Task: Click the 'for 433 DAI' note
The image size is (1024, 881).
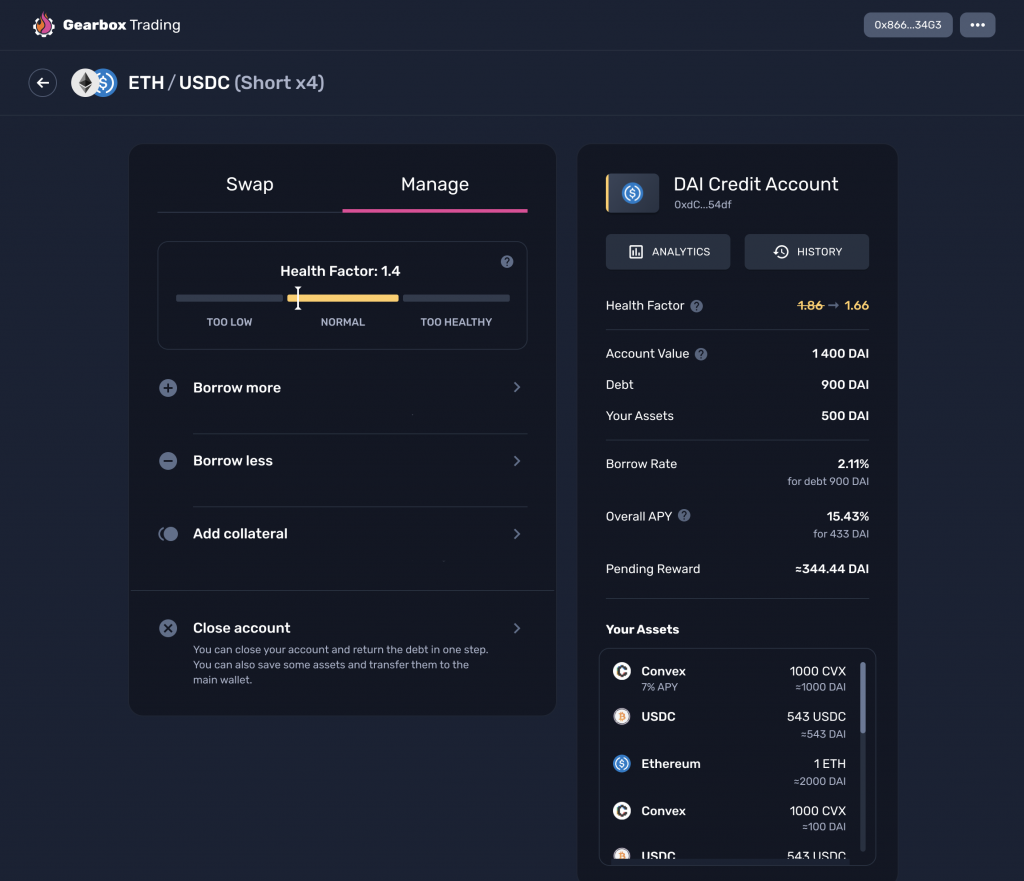Action: coord(840,534)
